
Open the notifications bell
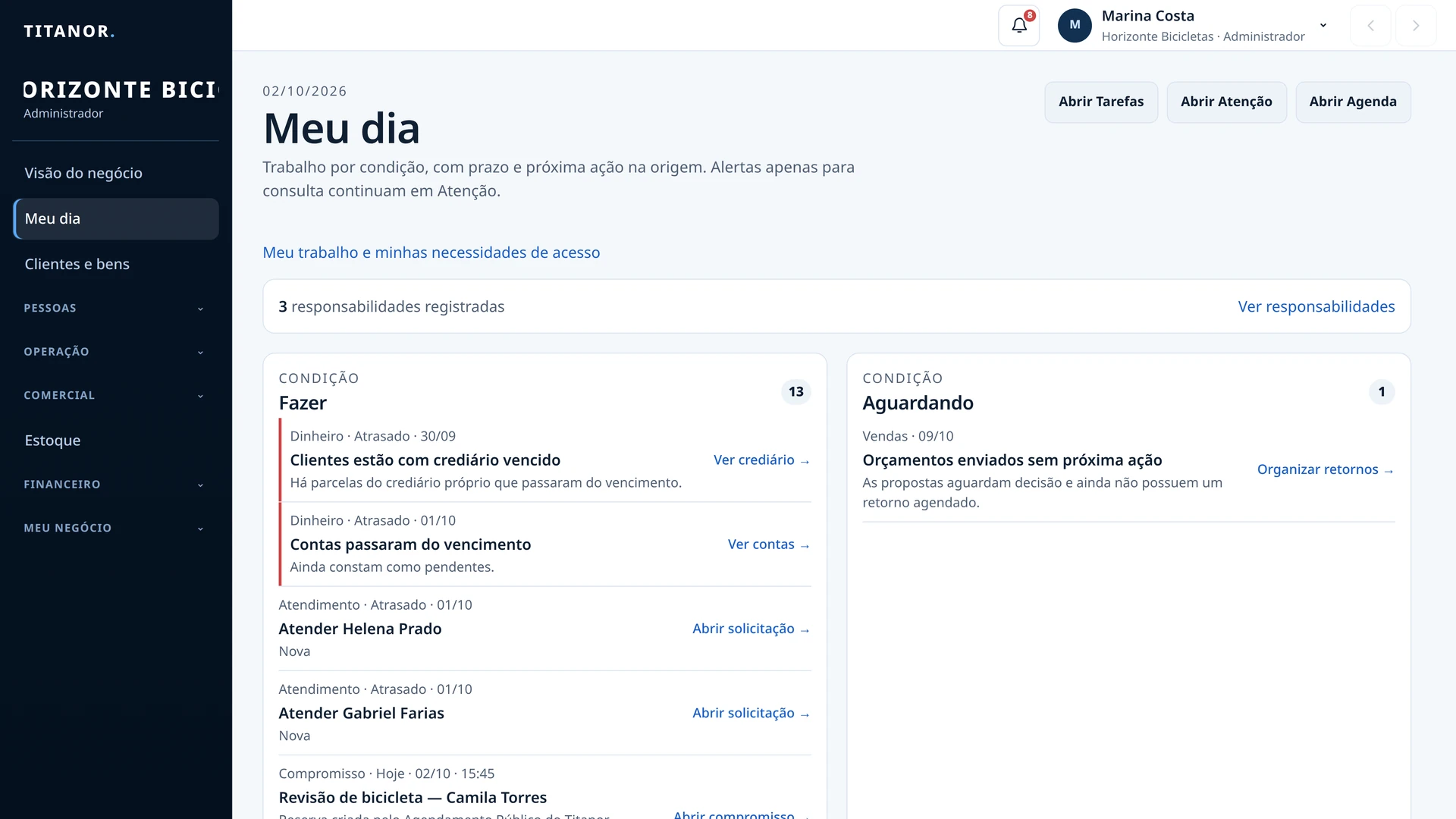tap(1018, 26)
